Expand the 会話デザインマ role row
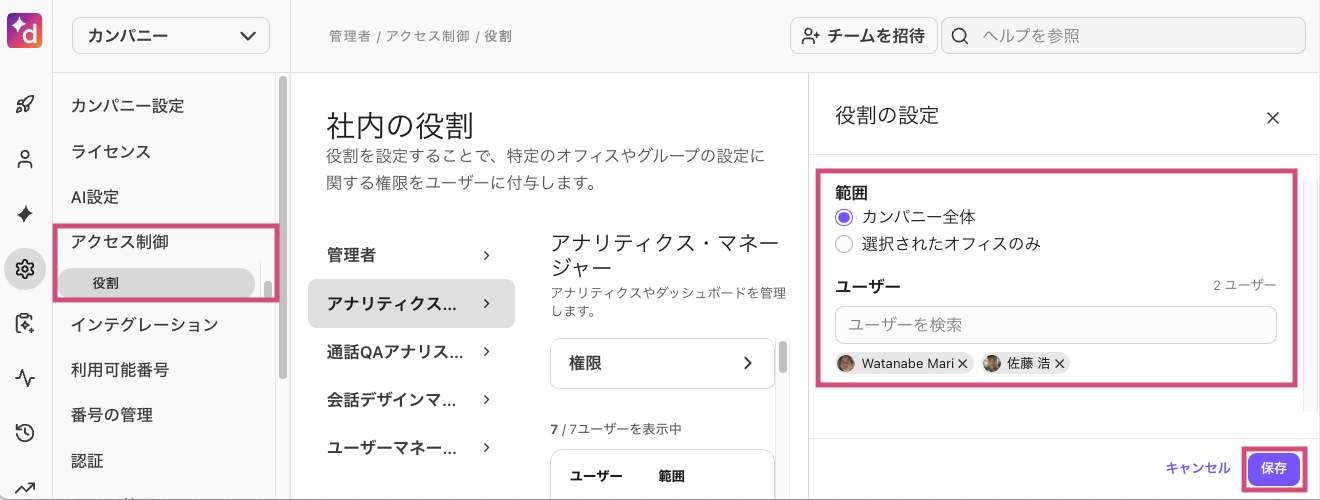 [x=411, y=400]
